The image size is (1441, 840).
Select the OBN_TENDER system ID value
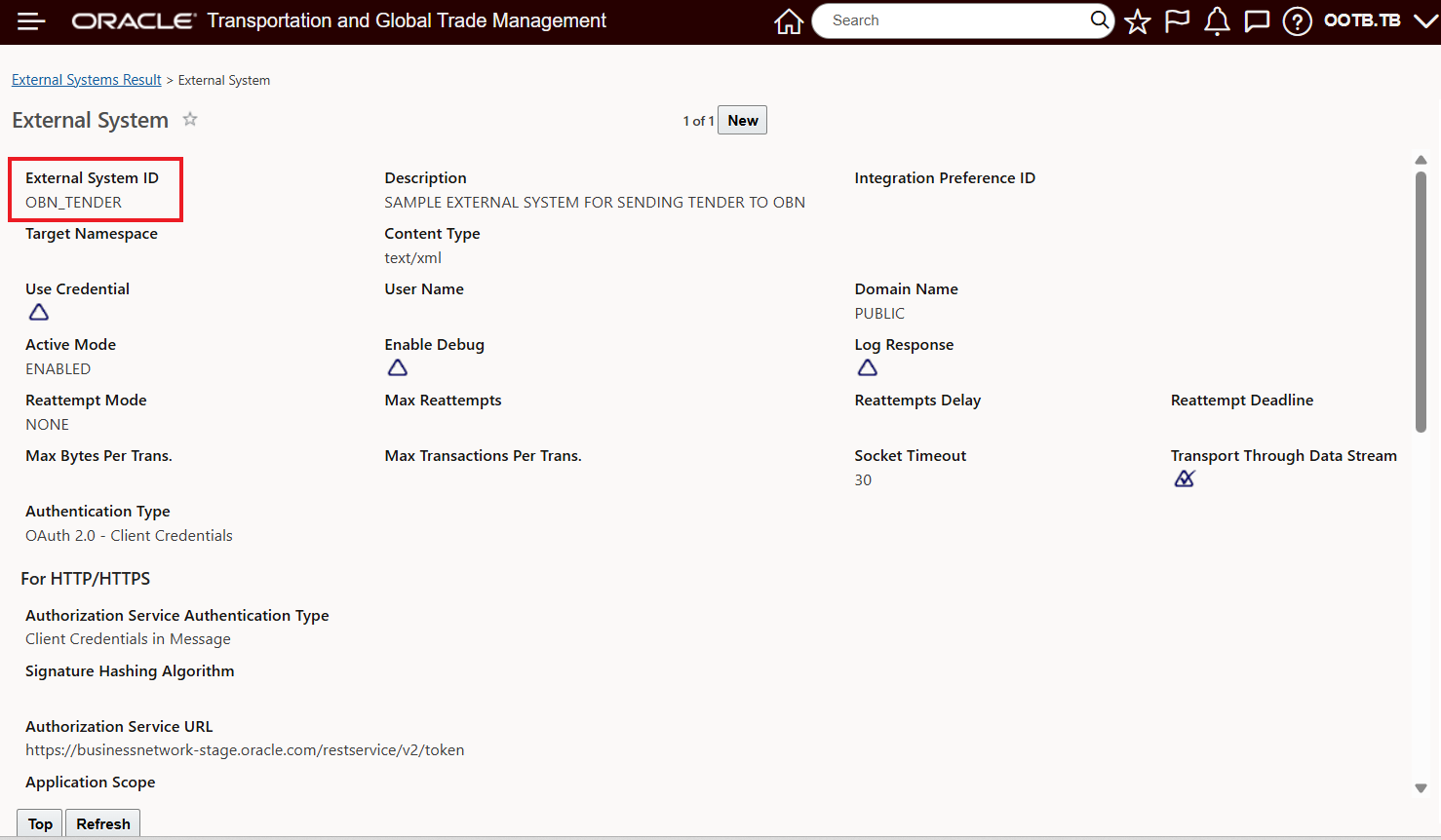pos(74,203)
